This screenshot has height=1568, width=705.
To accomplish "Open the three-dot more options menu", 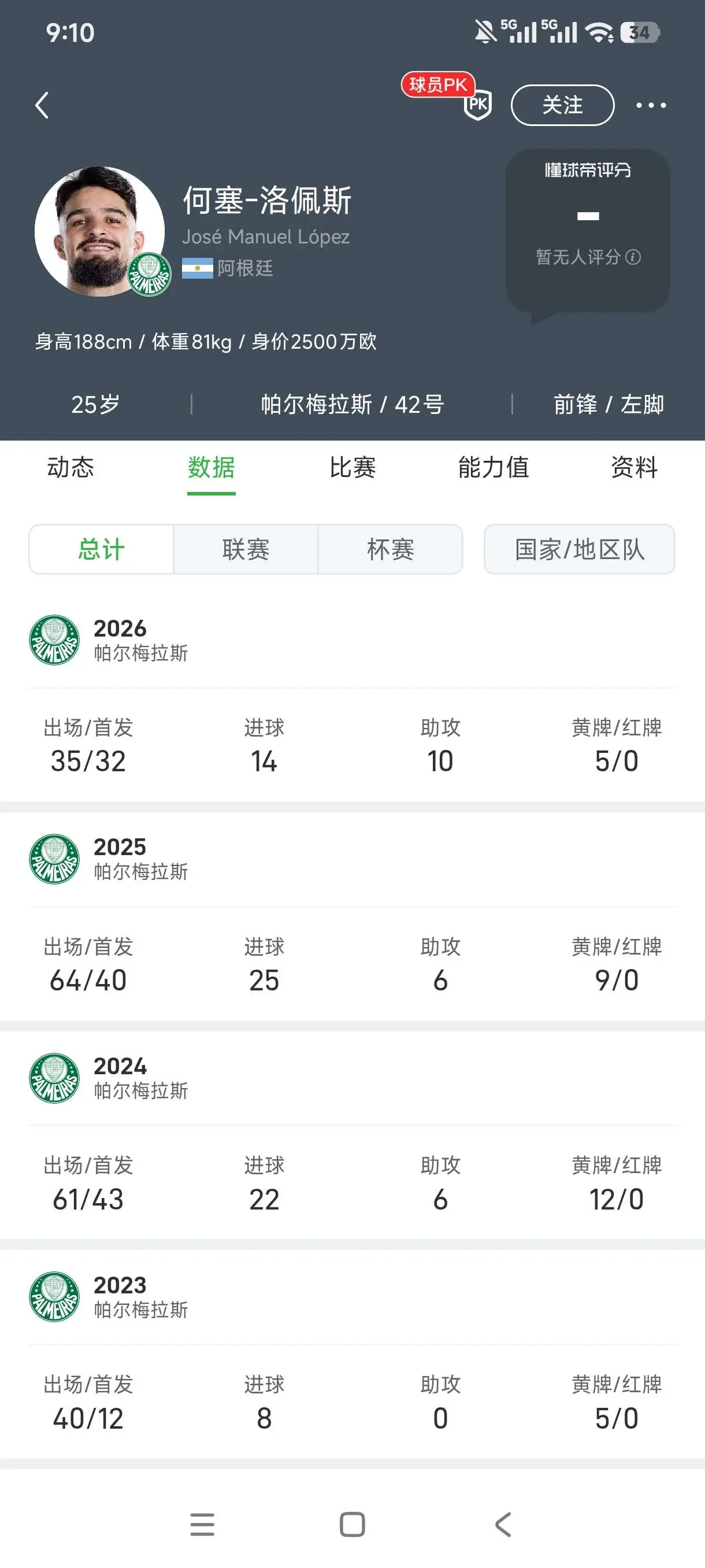I will pos(650,105).
